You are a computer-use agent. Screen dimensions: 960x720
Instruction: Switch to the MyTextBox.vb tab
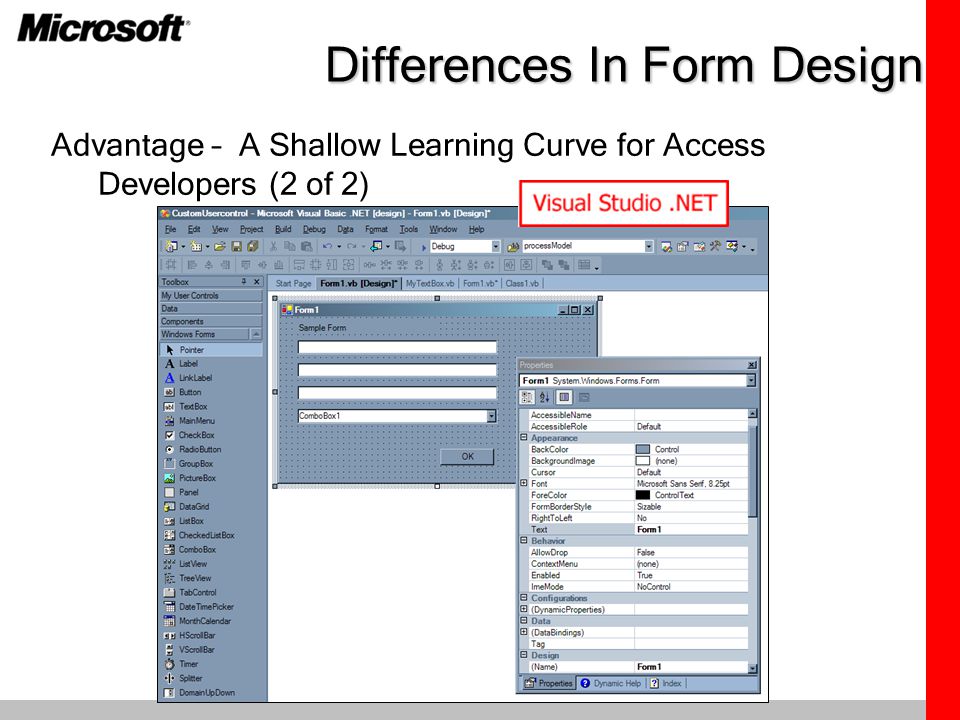[x=430, y=283]
